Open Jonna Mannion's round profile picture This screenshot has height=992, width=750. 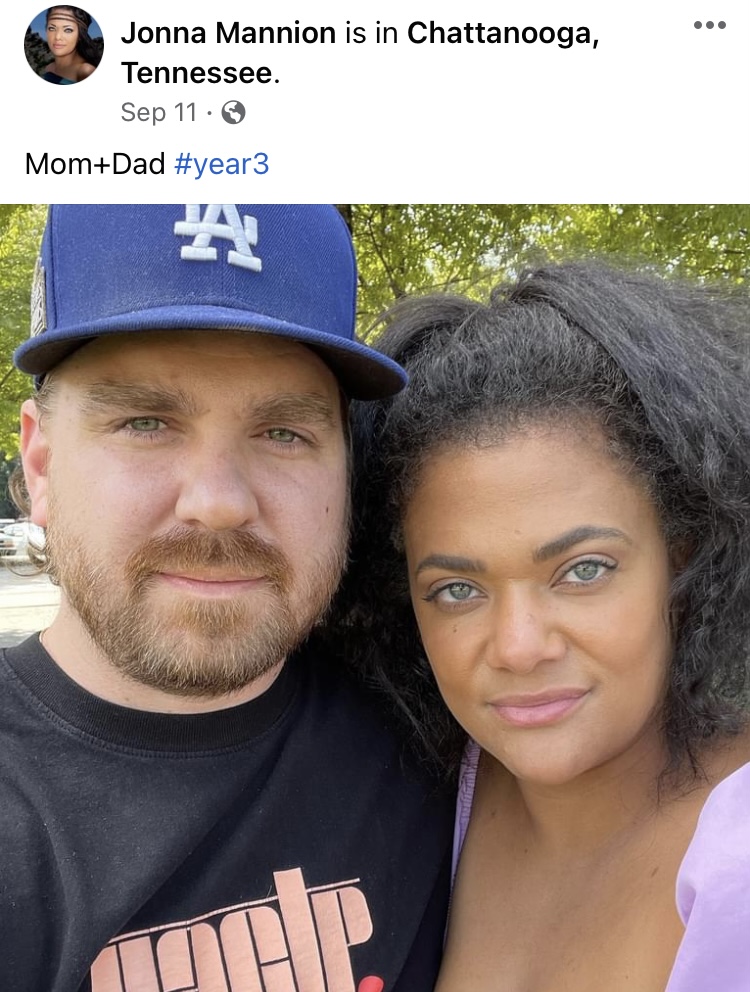(x=63, y=45)
